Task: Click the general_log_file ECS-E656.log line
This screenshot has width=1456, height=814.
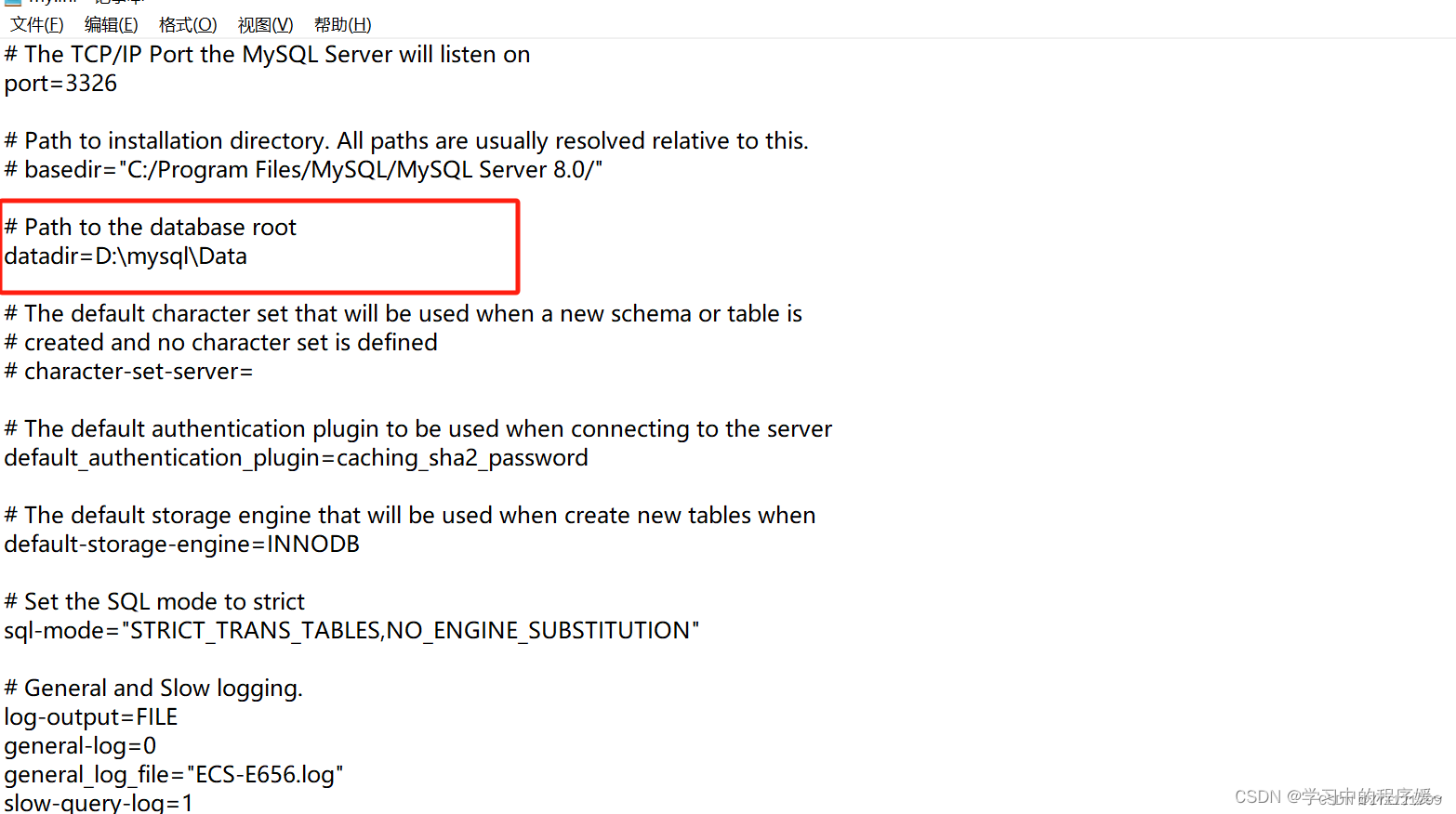Action: (173, 774)
